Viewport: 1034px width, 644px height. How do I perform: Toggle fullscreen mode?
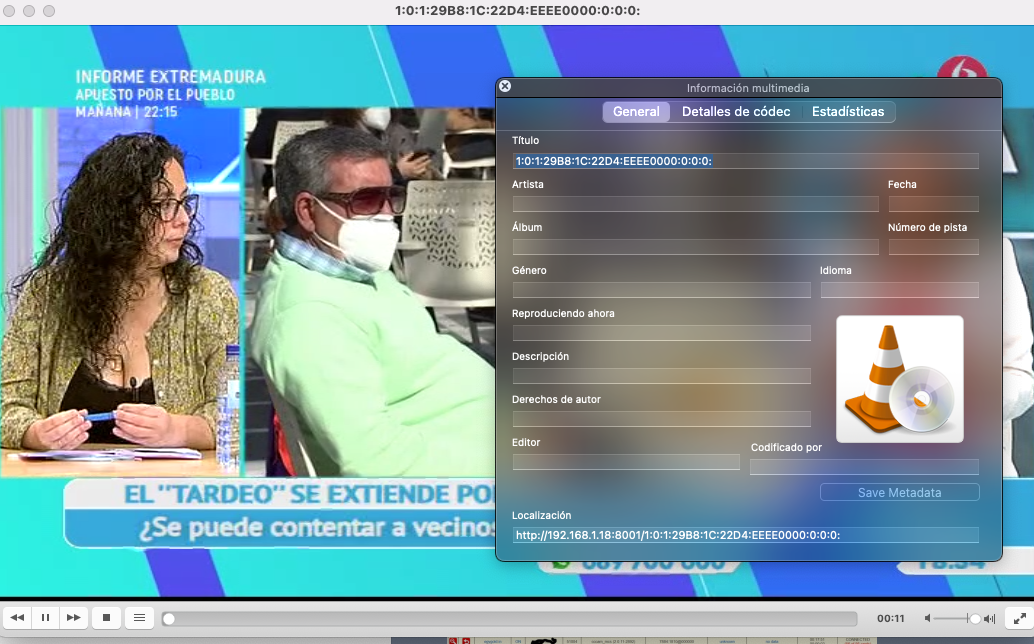(1018, 619)
